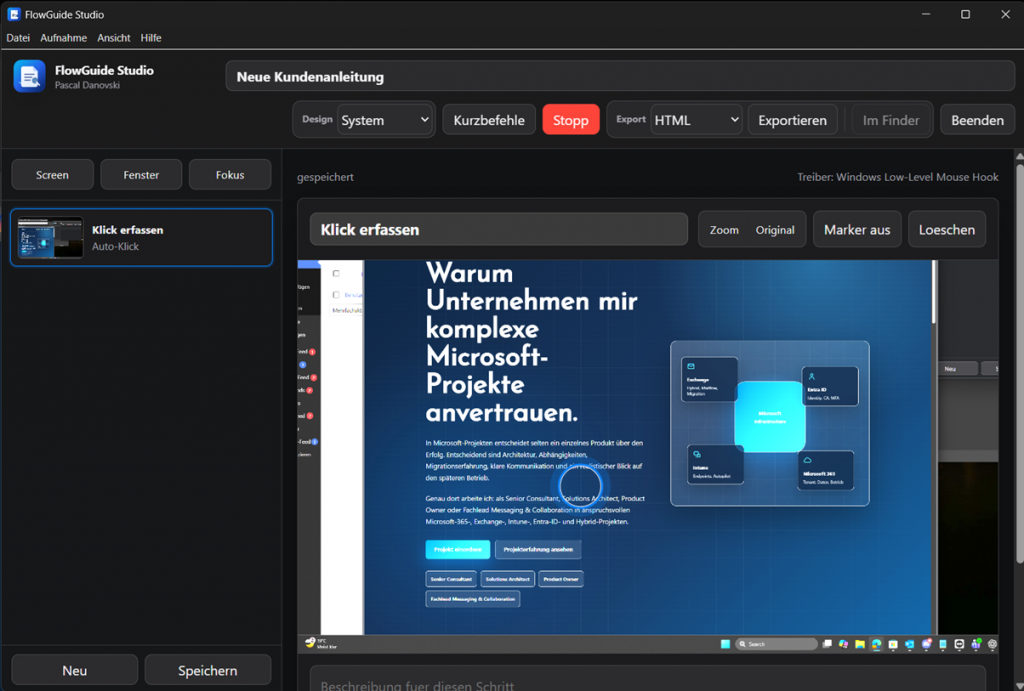
Task: Click Projekterfahrung ansehen button in capture
Action: point(537,549)
